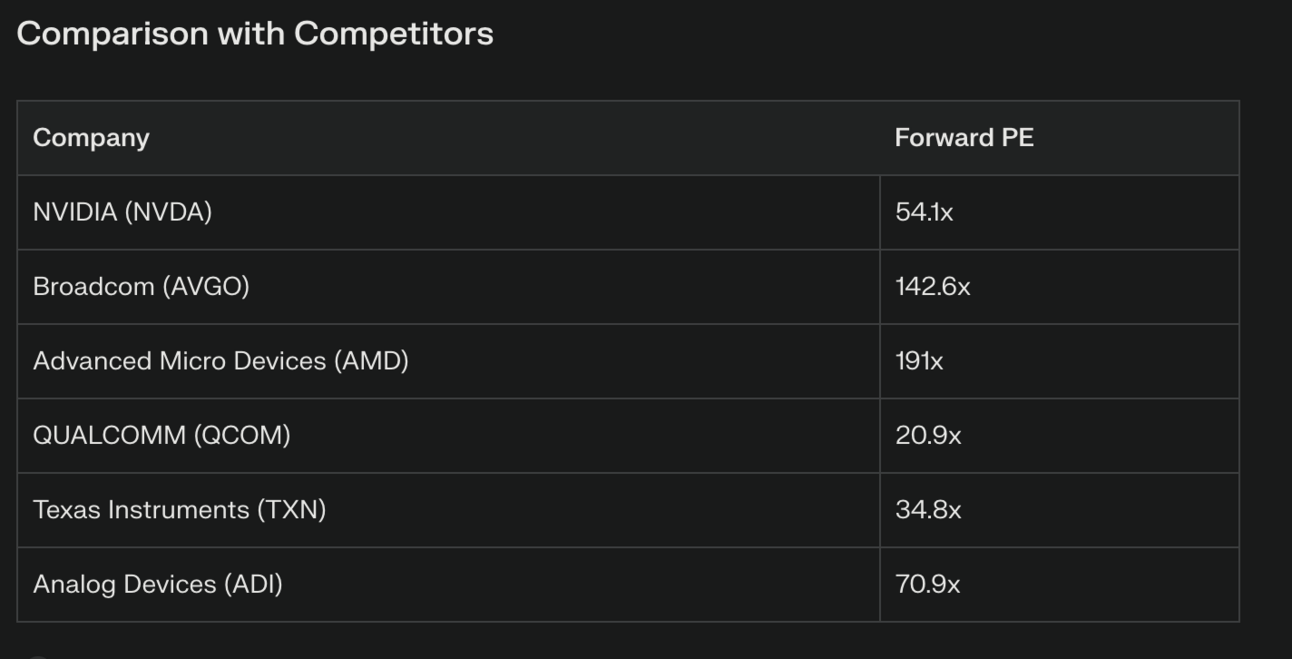Select the NVIDIA company name cell
The image size is (1292, 659).
click(122, 212)
